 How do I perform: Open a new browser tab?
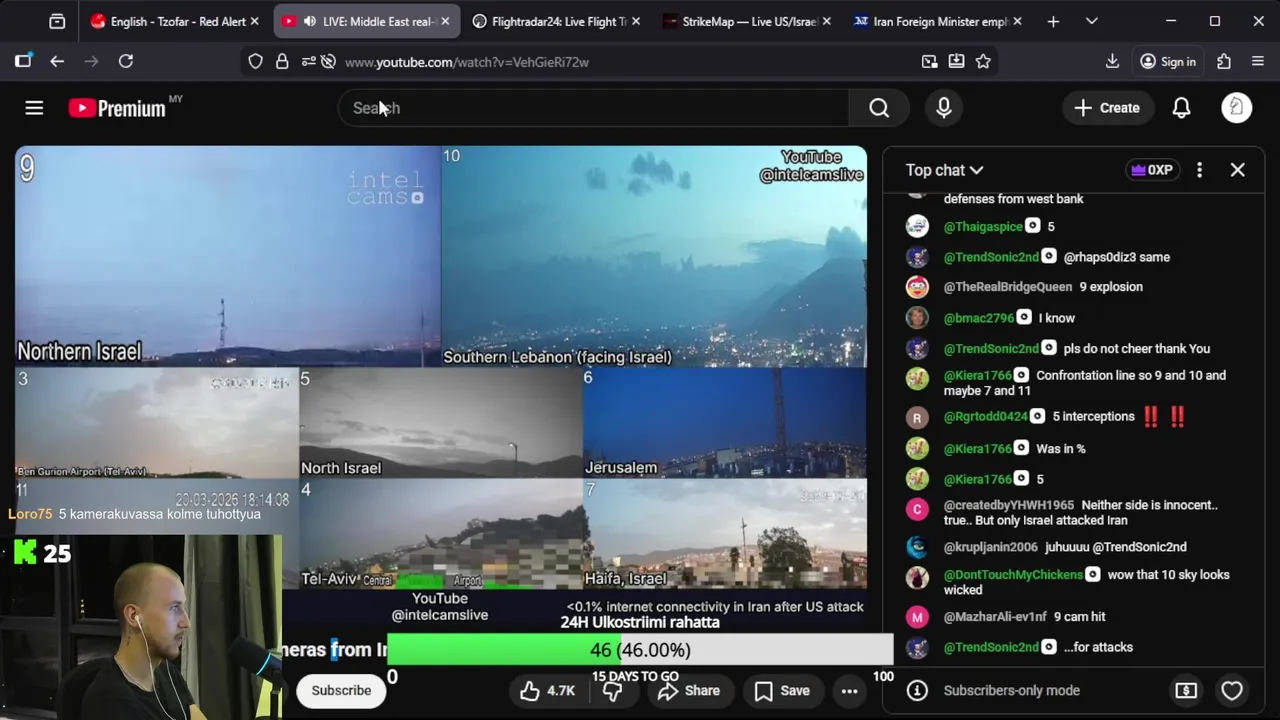pyautogui.click(x=1053, y=21)
